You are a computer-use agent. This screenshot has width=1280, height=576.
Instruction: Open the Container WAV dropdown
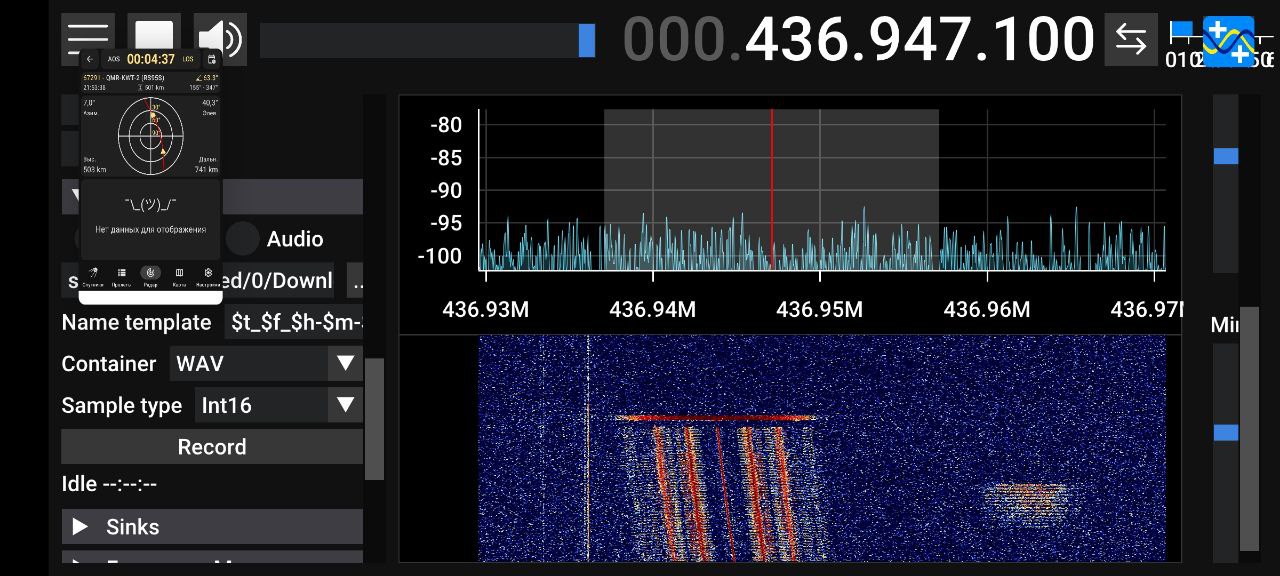click(265, 364)
